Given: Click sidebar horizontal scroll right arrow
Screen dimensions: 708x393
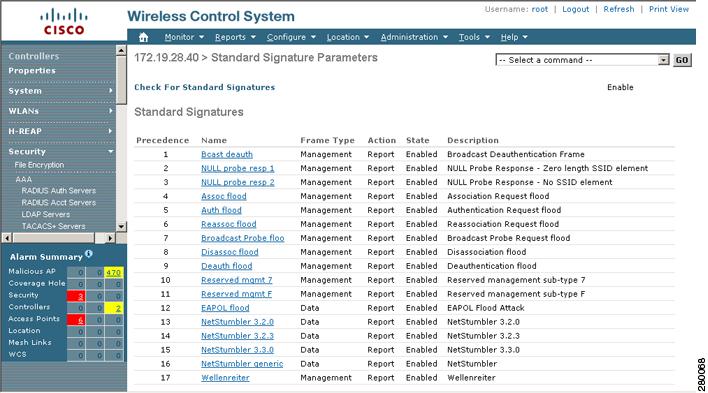Looking at the screenshot, I should (110, 238).
